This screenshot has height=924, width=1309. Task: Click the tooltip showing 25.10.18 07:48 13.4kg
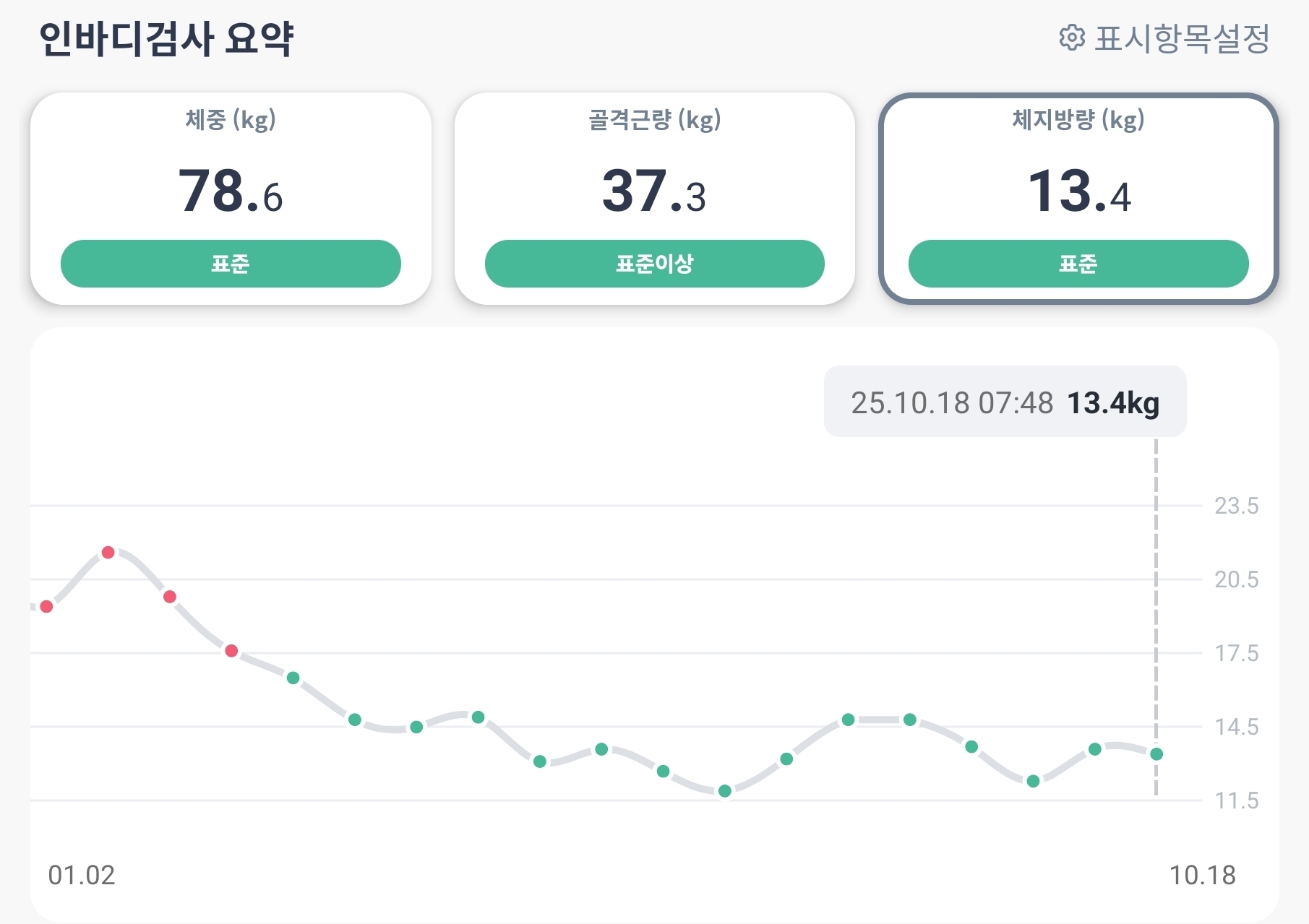(x=1005, y=402)
